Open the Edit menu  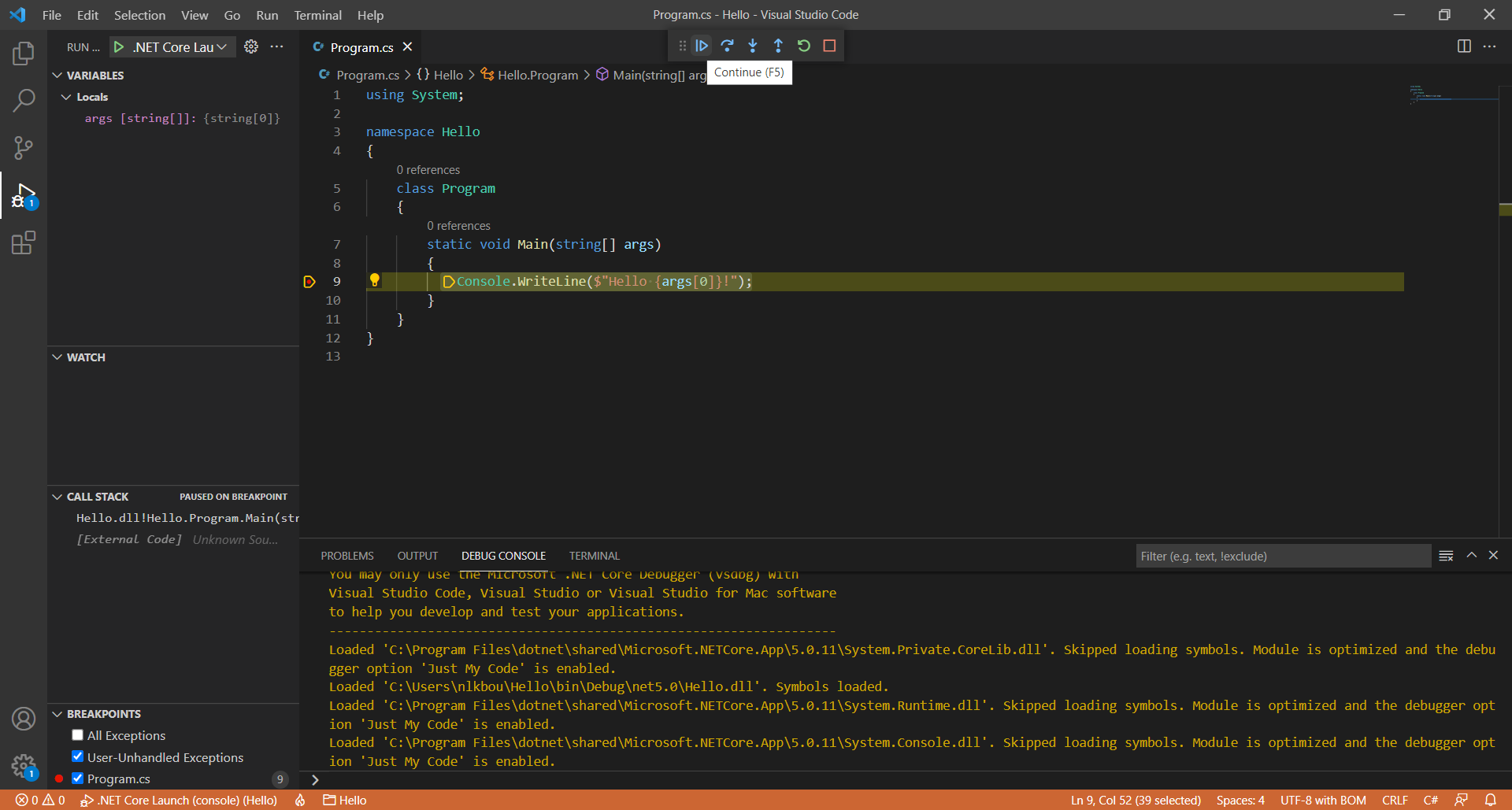(87, 15)
